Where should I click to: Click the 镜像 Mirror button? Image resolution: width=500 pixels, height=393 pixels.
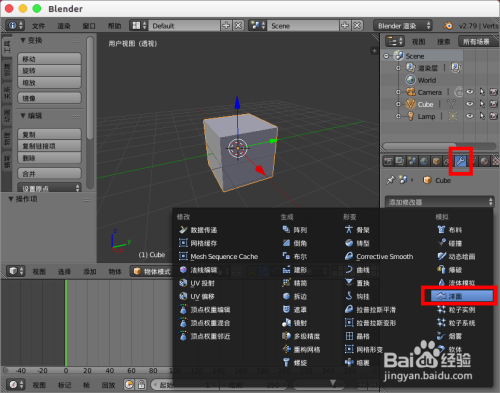(49, 98)
